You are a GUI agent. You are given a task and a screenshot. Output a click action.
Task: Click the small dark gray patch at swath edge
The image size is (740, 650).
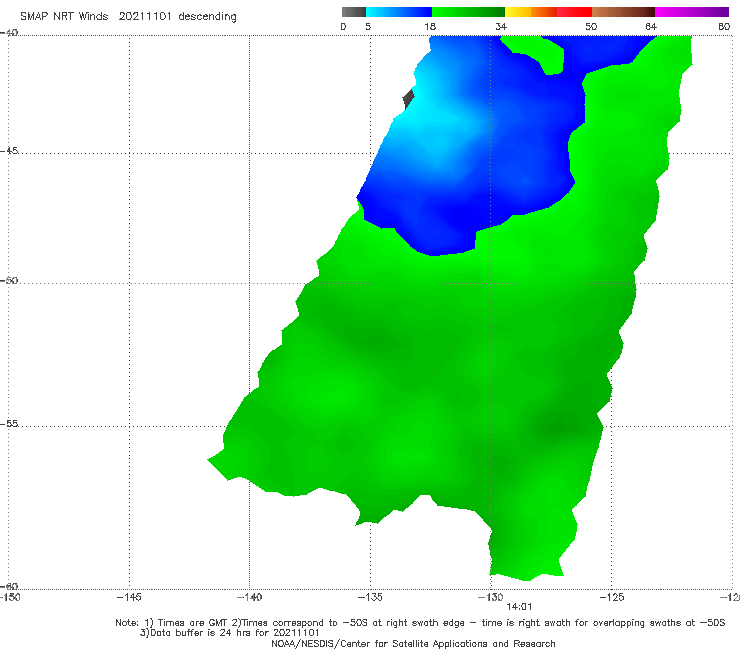pyautogui.click(x=408, y=99)
